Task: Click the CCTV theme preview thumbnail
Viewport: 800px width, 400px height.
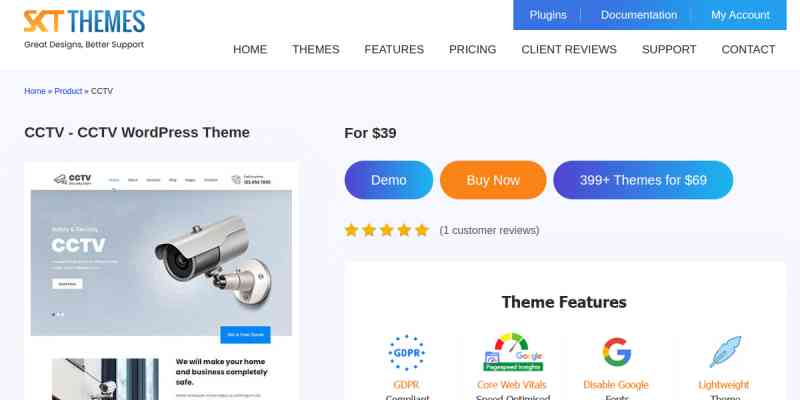Action: (161, 281)
